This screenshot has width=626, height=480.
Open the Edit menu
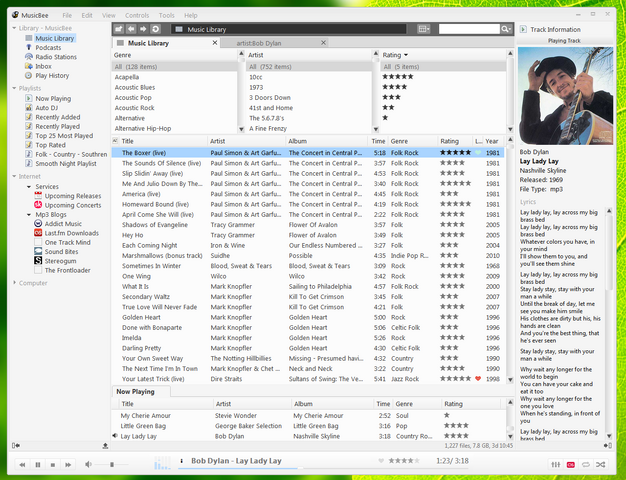(x=87, y=15)
